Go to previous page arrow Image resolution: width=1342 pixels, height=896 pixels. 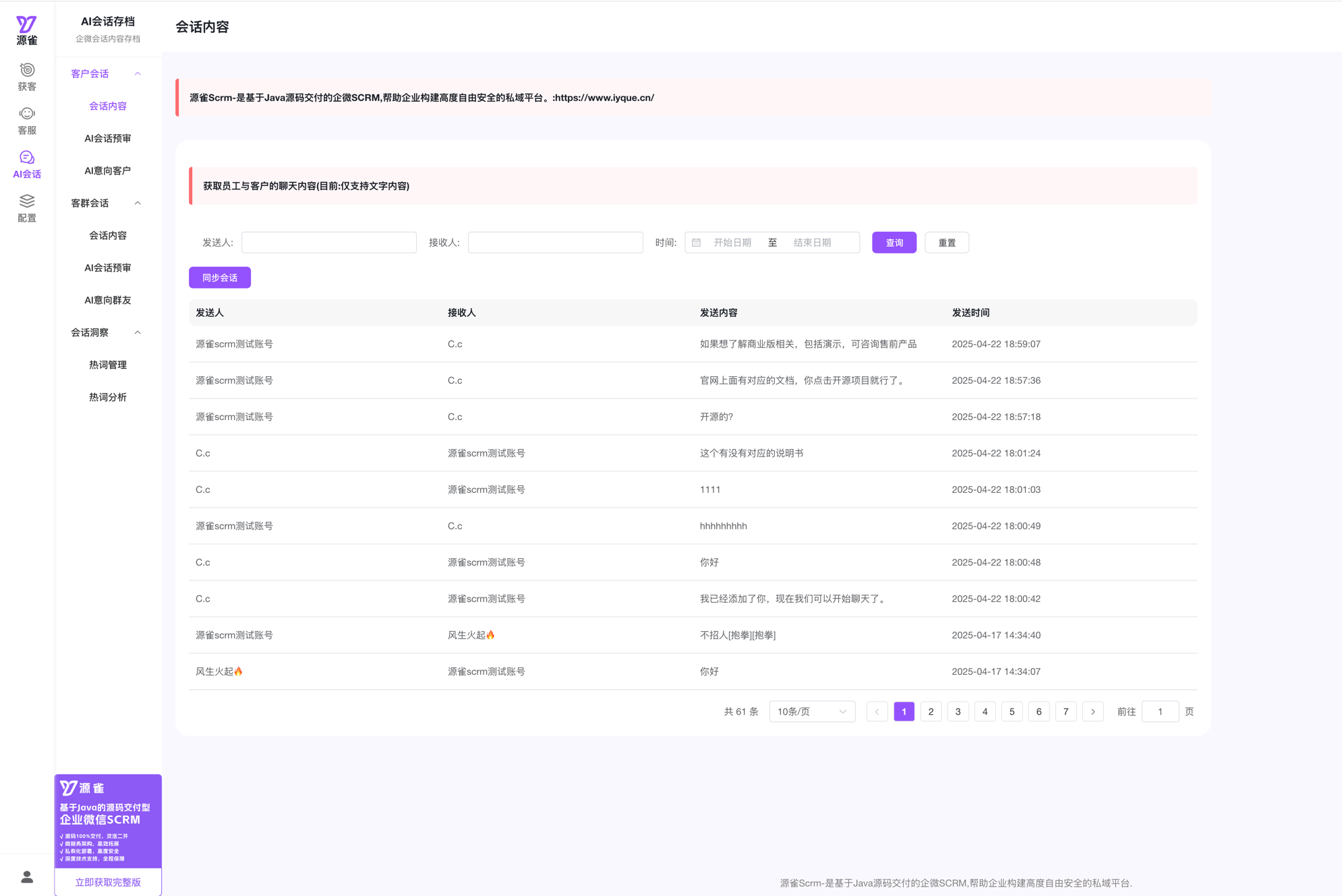click(877, 712)
